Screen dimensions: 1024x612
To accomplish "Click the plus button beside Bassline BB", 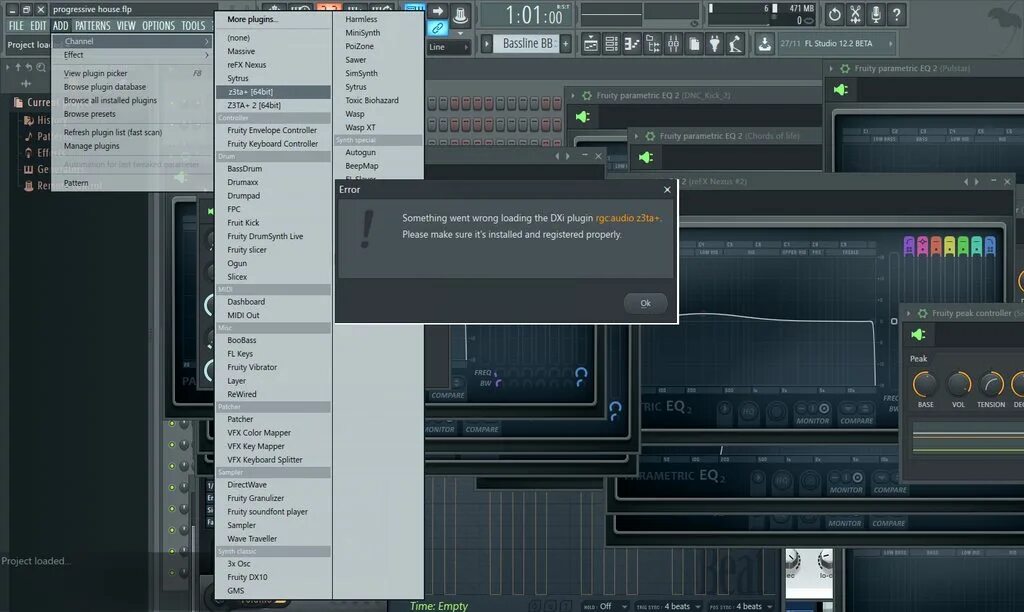I will coord(566,44).
